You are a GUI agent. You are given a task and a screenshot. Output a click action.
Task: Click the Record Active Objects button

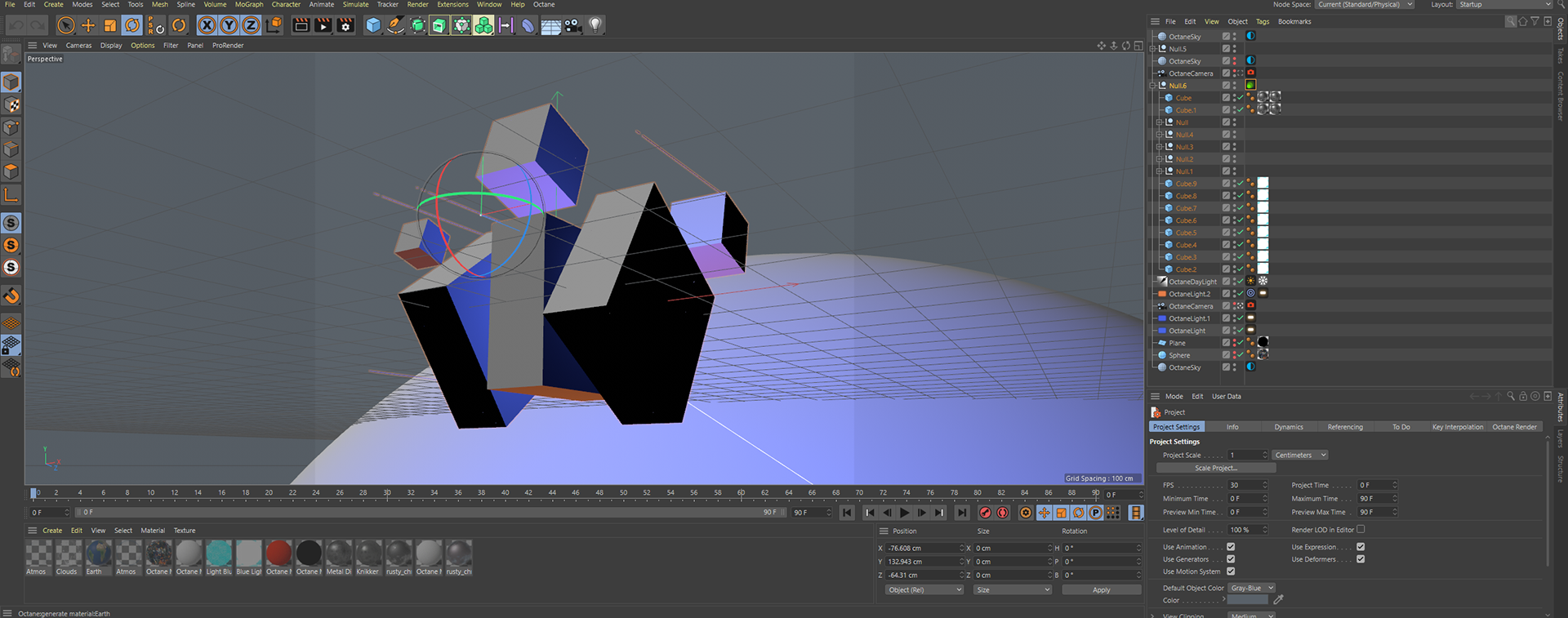[985, 513]
